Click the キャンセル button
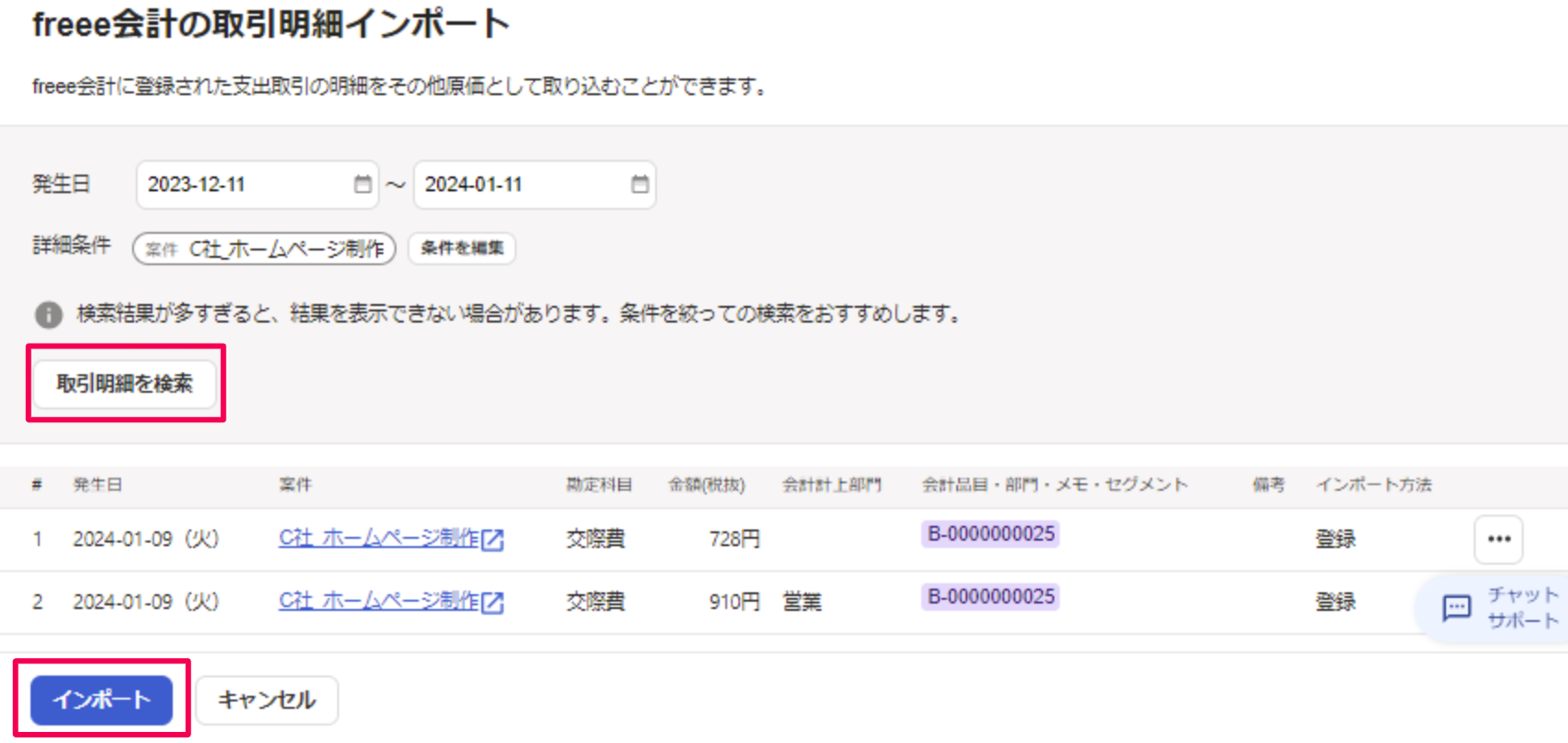The height and width of the screenshot is (743, 1568). click(267, 700)
